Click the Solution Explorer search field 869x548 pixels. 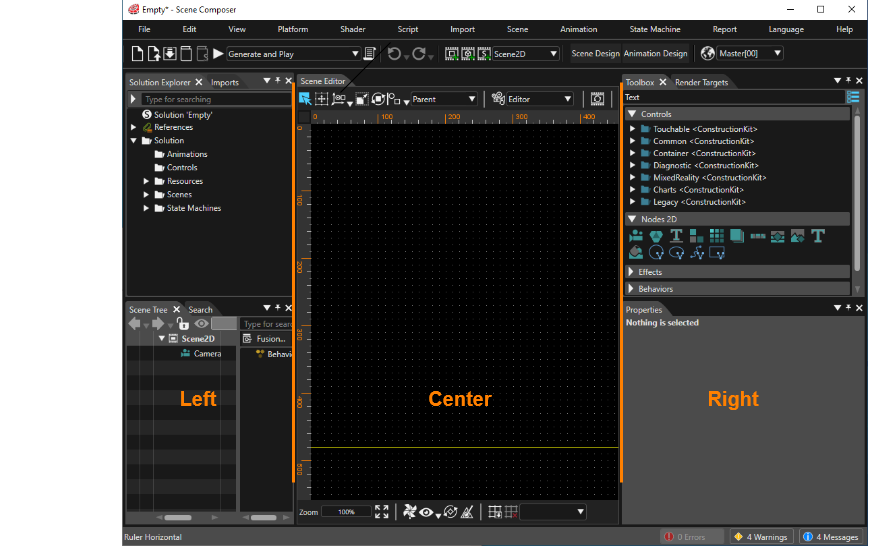(x=216, y=99)
